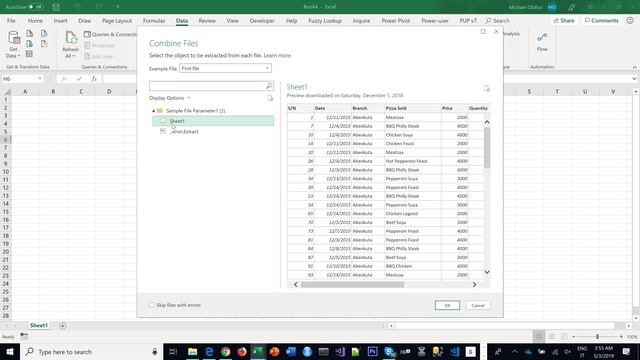Screen dimensions: 640x360
Task: Open Firefox from taskbar
Action: [242, 351]
